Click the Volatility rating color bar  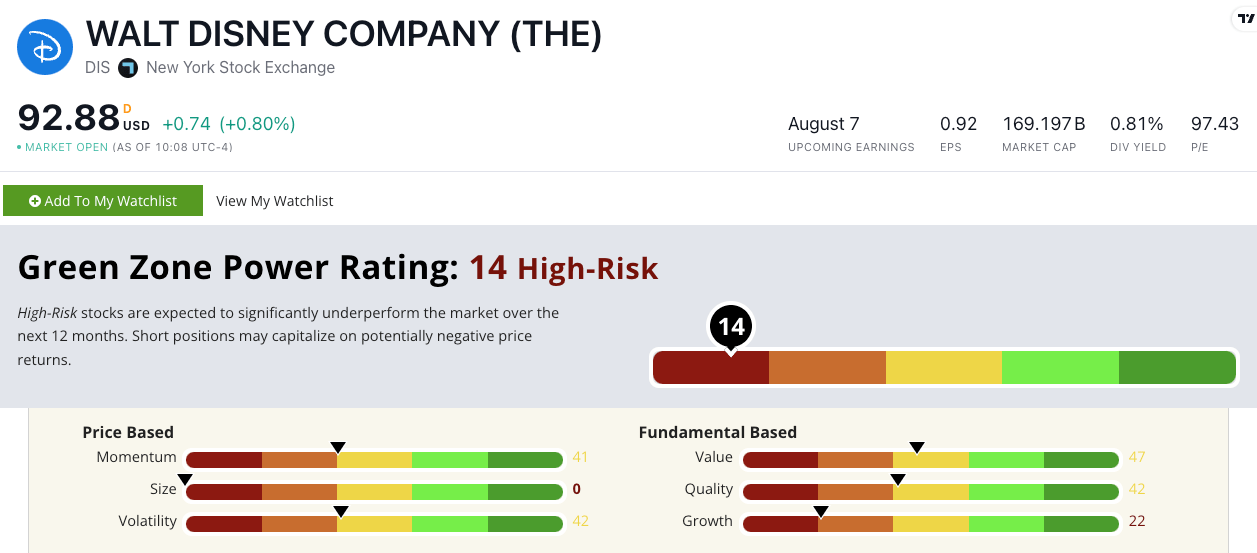pos(375,524)
